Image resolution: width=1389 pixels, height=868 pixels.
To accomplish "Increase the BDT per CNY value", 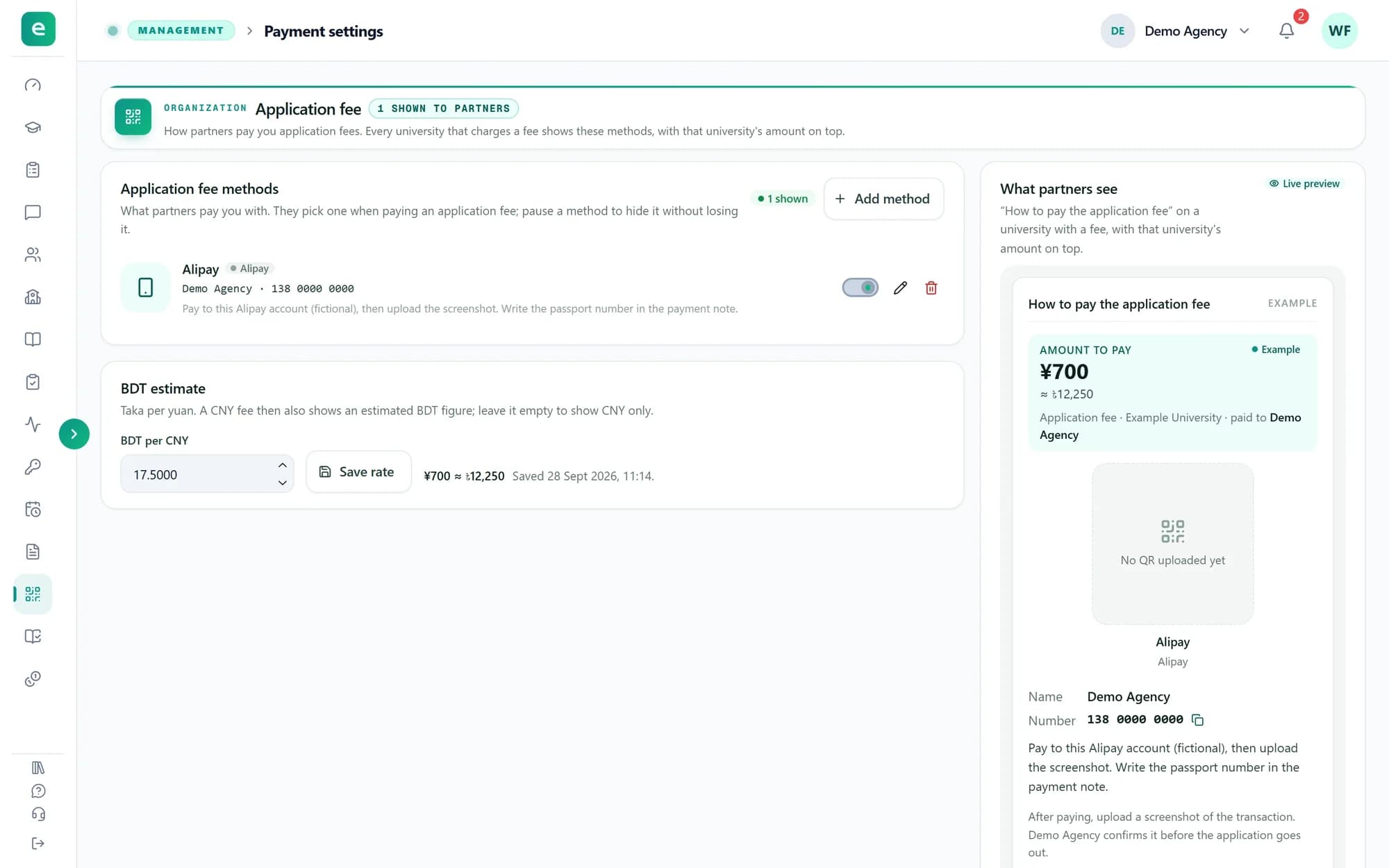I will tap(282, 465).
